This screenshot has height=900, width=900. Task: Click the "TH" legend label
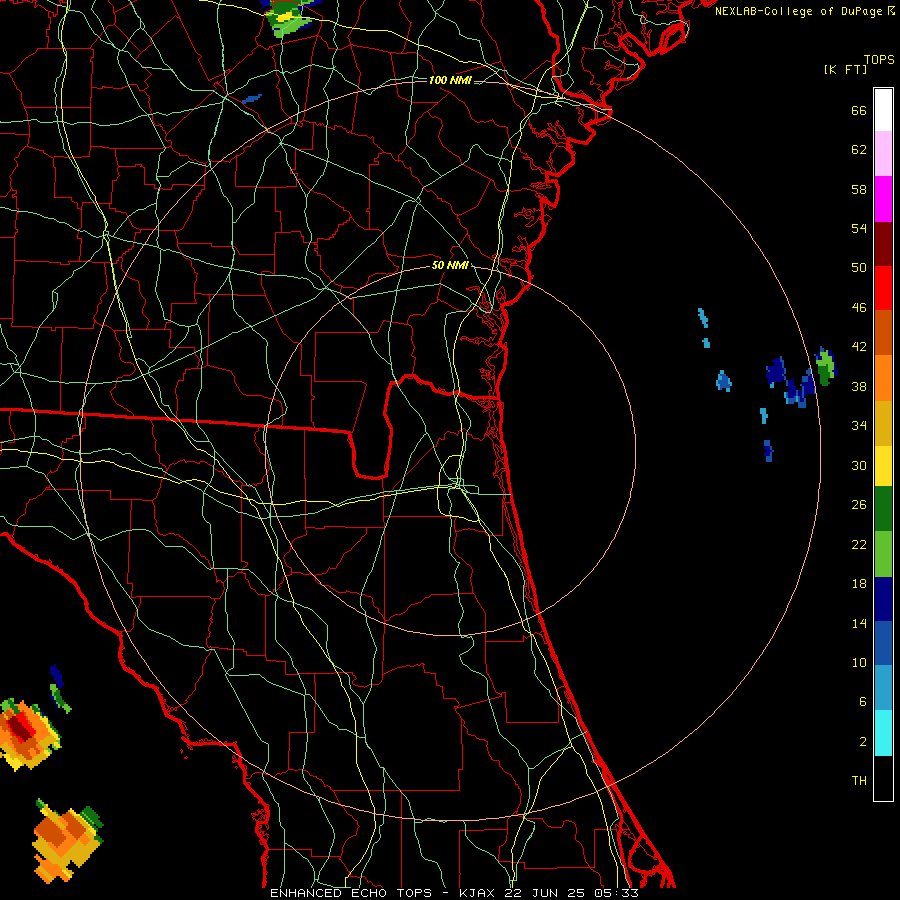point(859,781)
